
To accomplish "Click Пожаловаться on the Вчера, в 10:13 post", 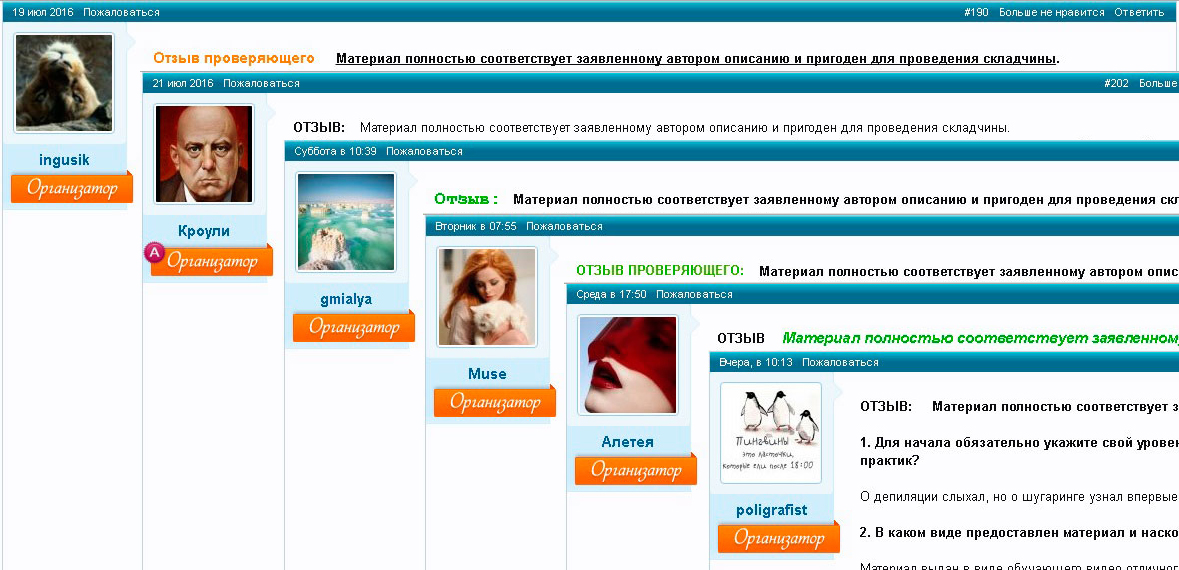I will [840, 362].
